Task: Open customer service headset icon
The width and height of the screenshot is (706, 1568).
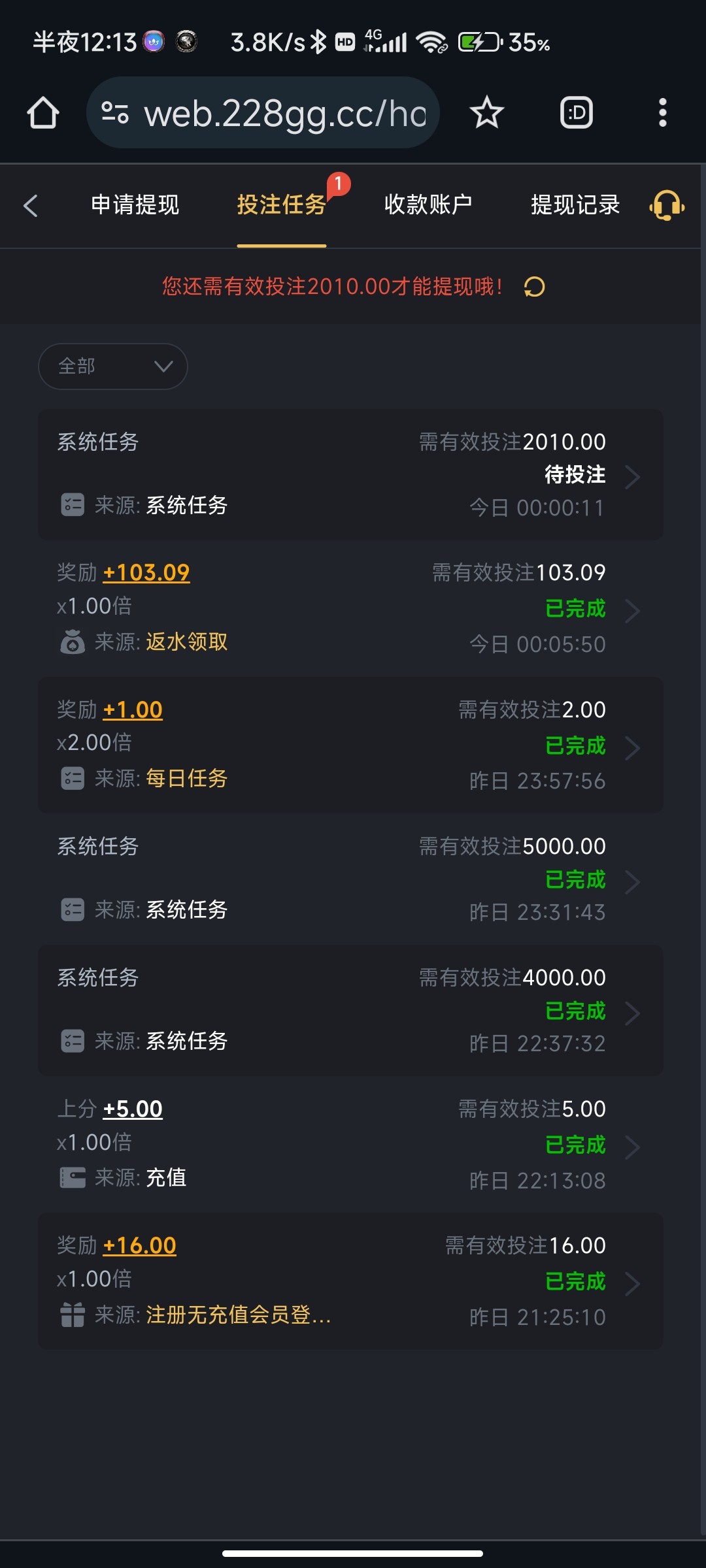Action: tap(666, 206)
